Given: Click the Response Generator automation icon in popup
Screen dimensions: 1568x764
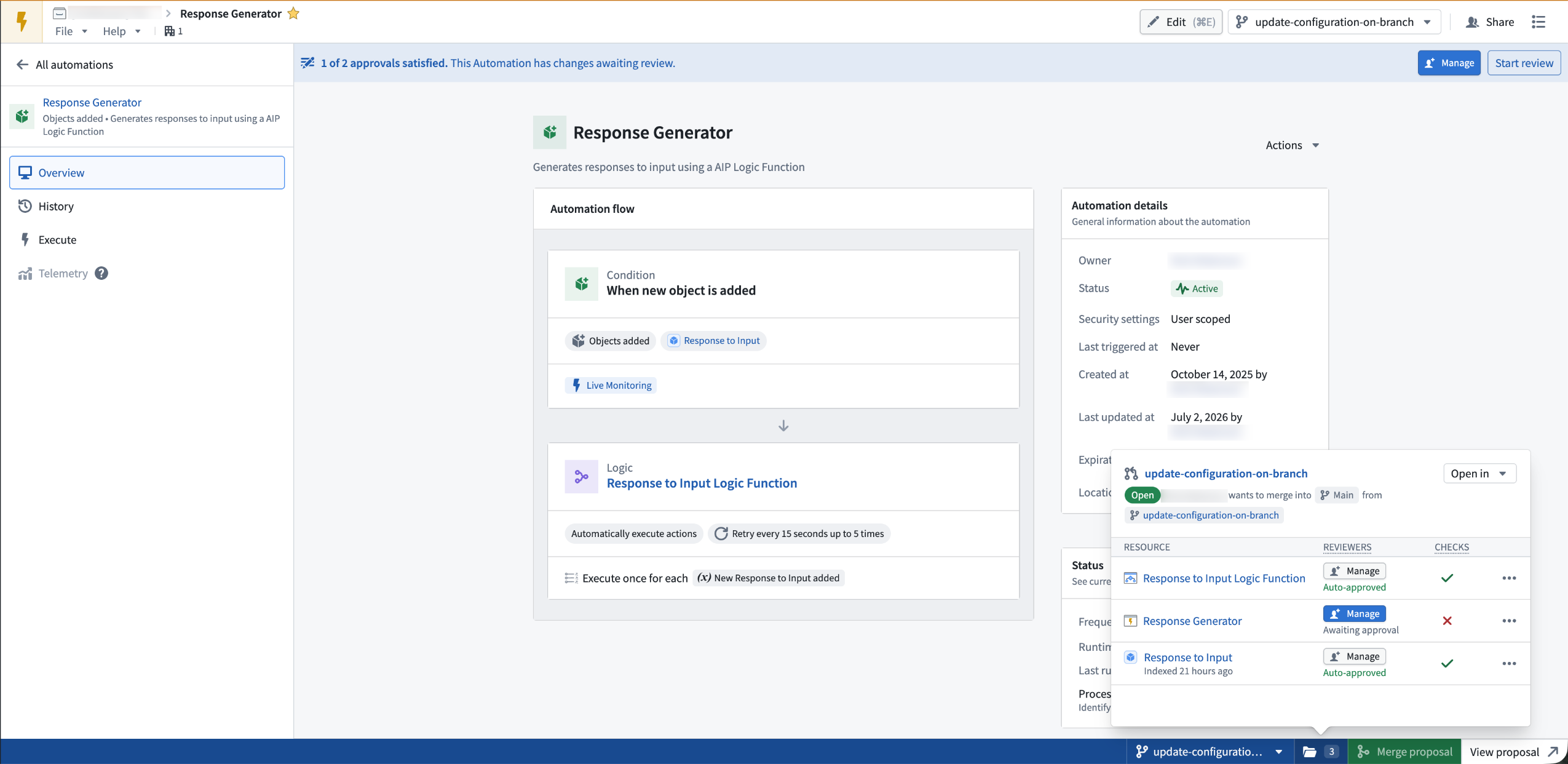Looking at the screenshot, I should click(x=1130, y=621).
